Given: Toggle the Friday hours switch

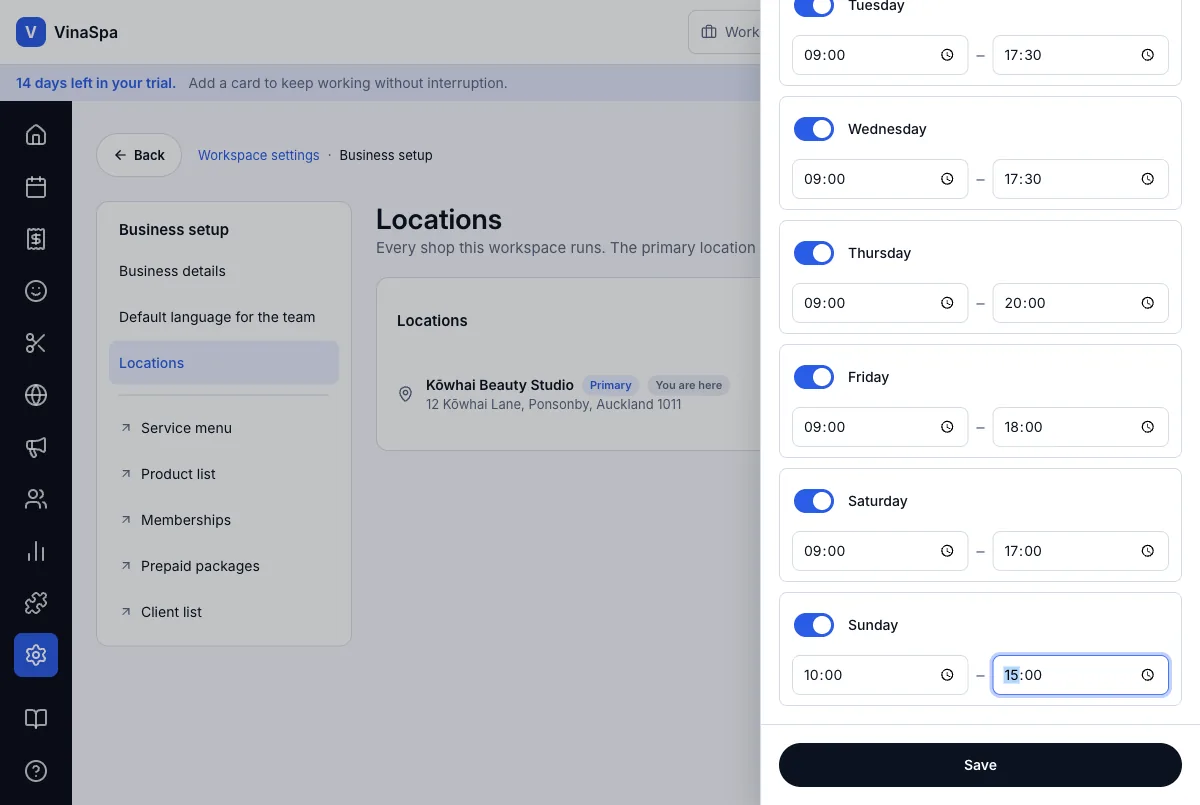Looking at the screenshot, I should click(814, 377).
